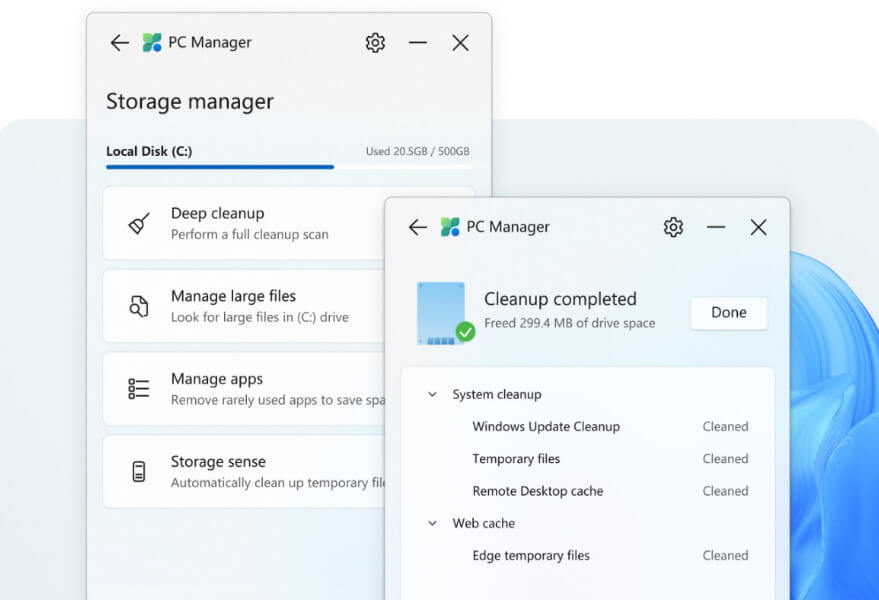Open Storage sense option

pos(244,472)
